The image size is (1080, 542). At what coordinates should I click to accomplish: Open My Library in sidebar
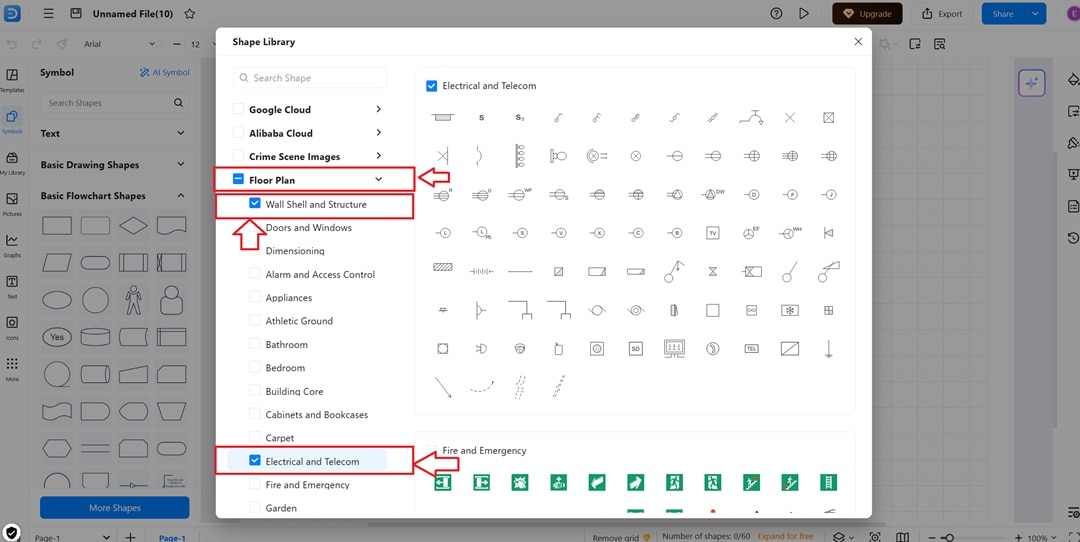point(12,163)
